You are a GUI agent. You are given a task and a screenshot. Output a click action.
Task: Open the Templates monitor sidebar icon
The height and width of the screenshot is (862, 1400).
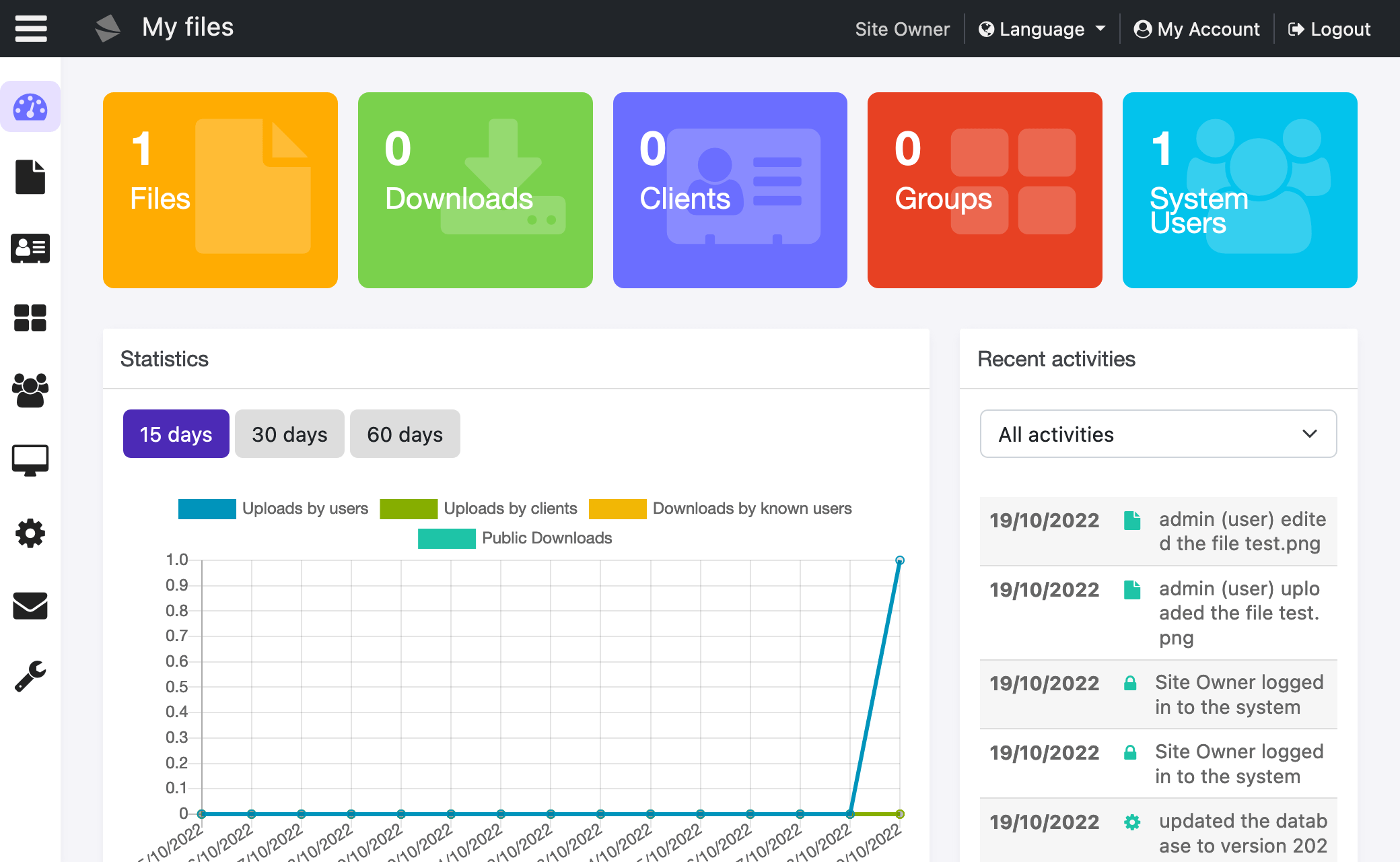30,461
